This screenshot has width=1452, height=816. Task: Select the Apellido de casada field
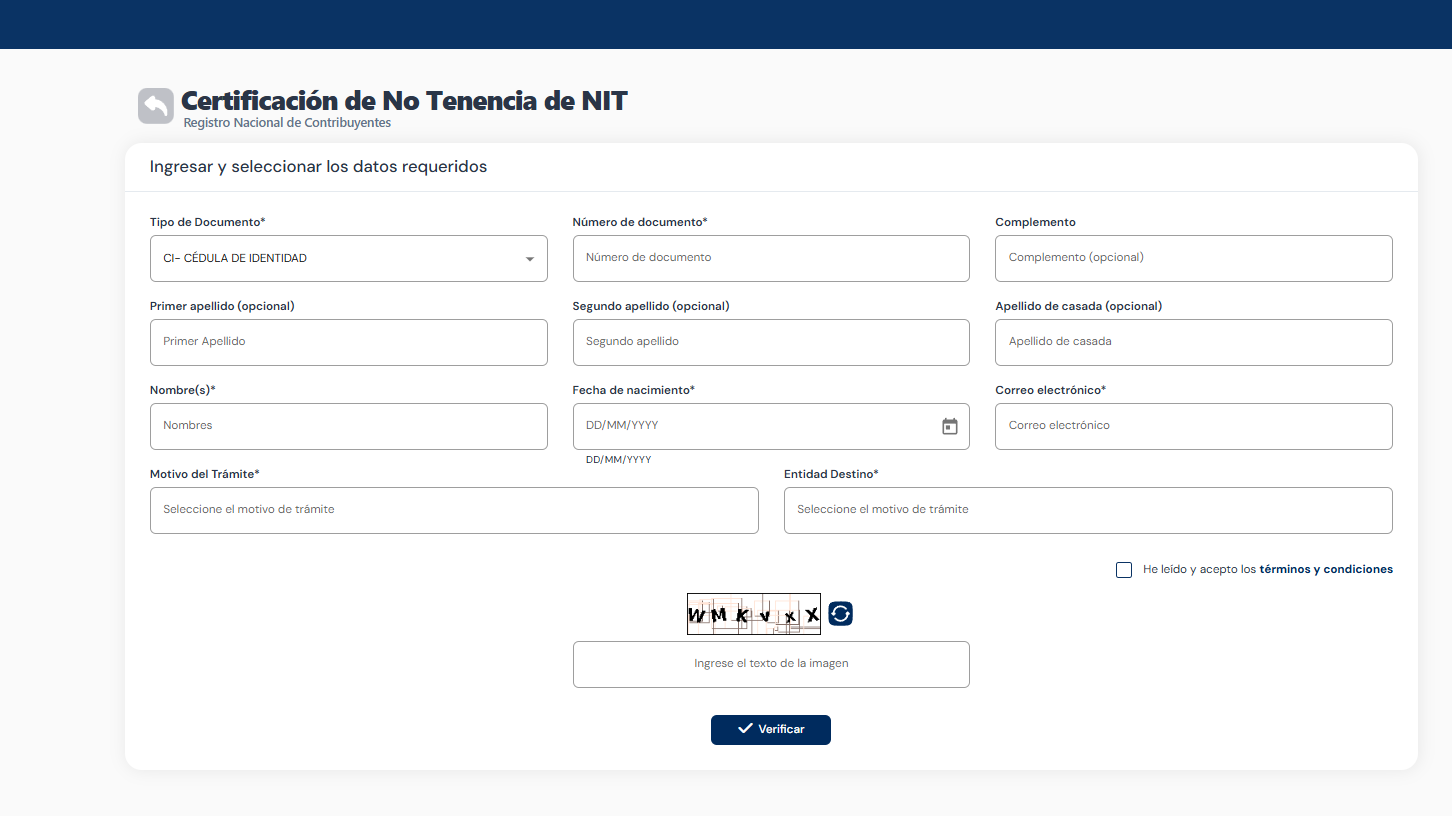(1193, 342)
